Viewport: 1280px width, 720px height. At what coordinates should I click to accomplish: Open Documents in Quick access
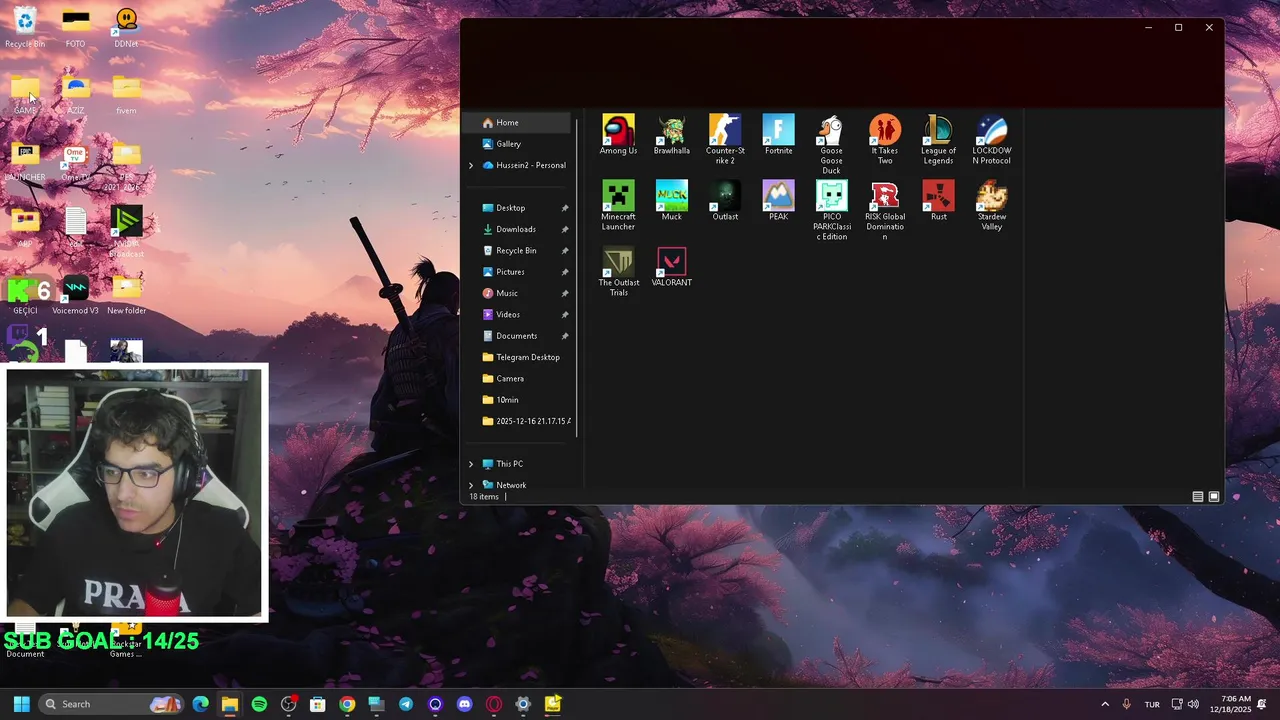(x=518, y=336)
